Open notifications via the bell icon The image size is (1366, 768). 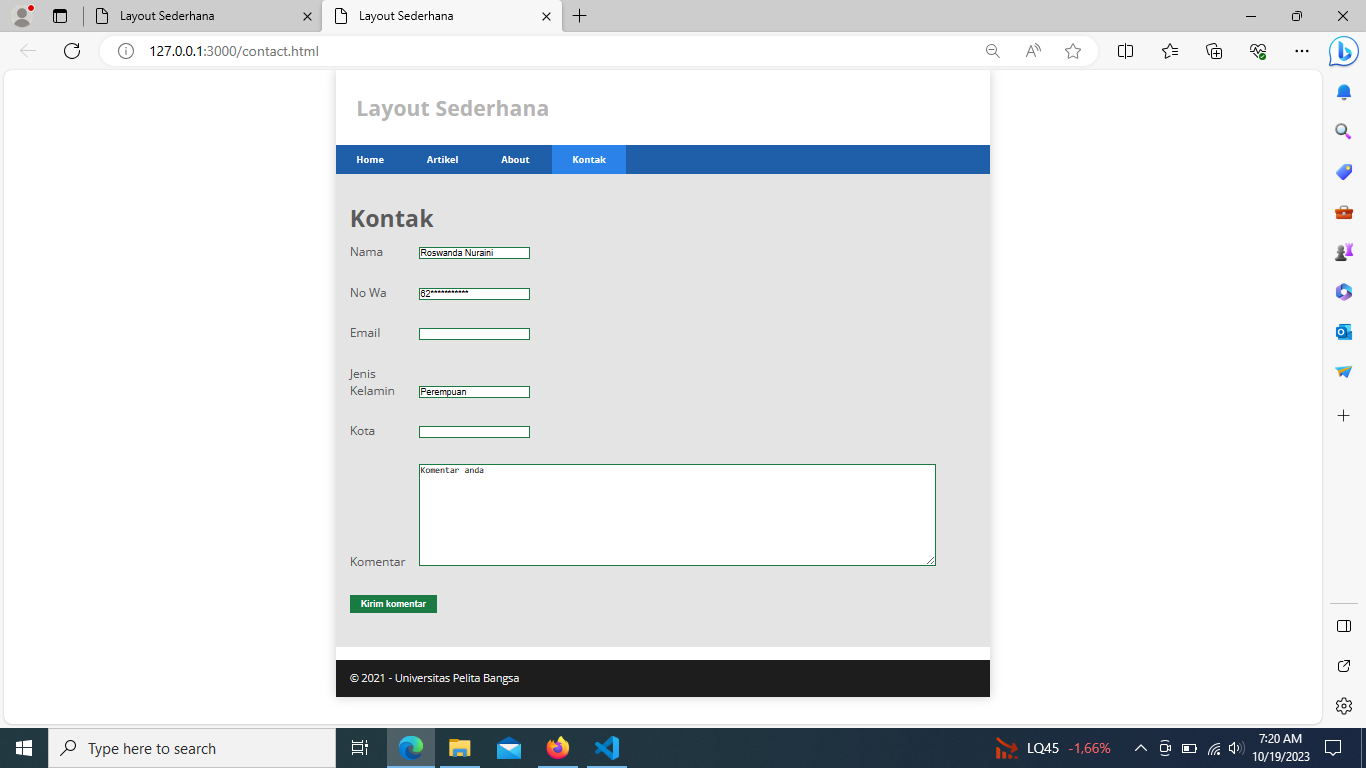pyautogui.click(x=1343, y=91)
